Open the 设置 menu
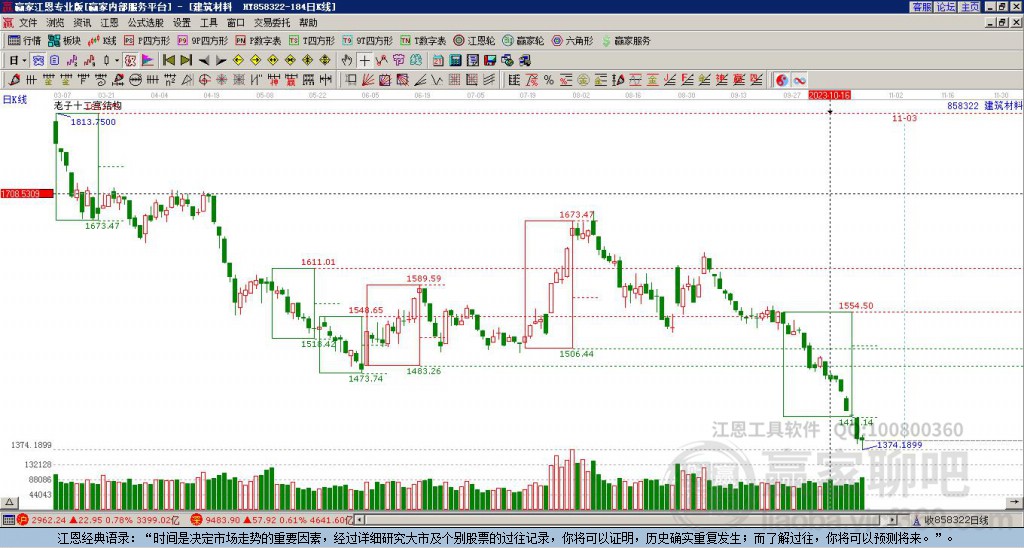Image resolution: width=1024 pixels, height=548 pixels. (x=182, y=23)
